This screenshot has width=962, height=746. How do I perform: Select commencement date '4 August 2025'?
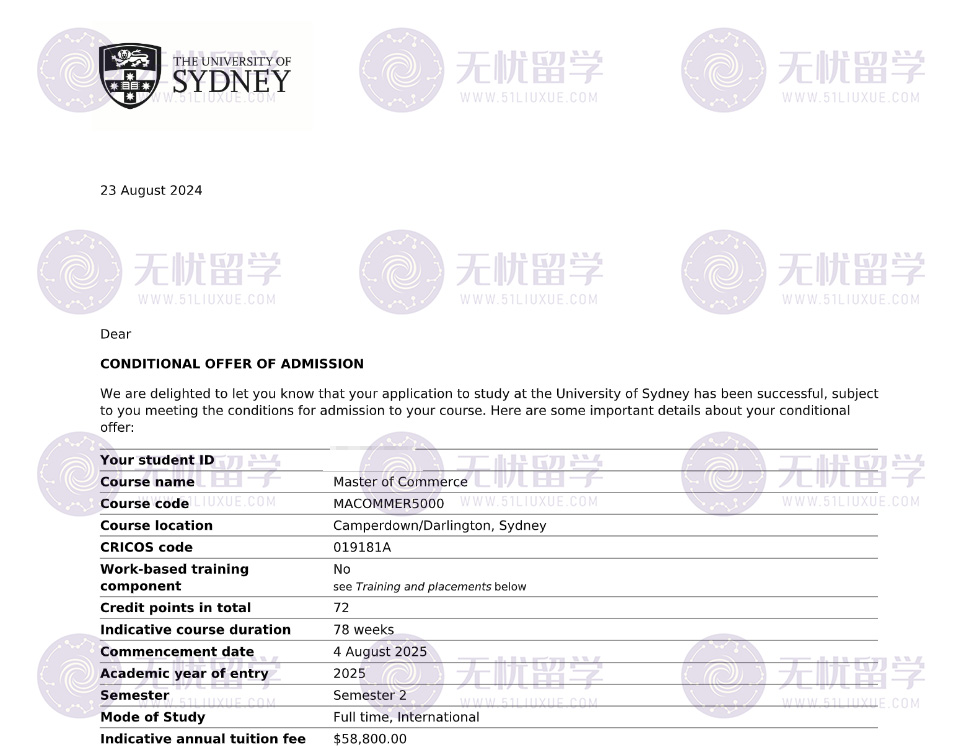click(x=380, y=652)
